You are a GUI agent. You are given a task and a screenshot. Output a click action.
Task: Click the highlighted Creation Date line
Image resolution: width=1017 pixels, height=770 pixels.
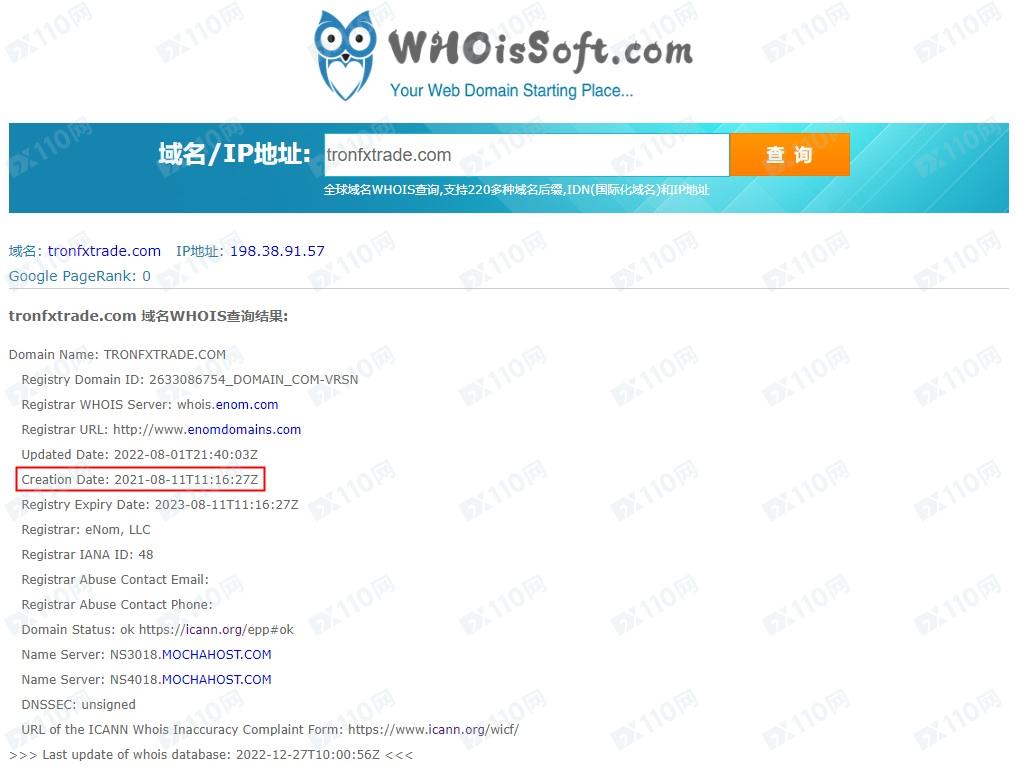point(140,479)
